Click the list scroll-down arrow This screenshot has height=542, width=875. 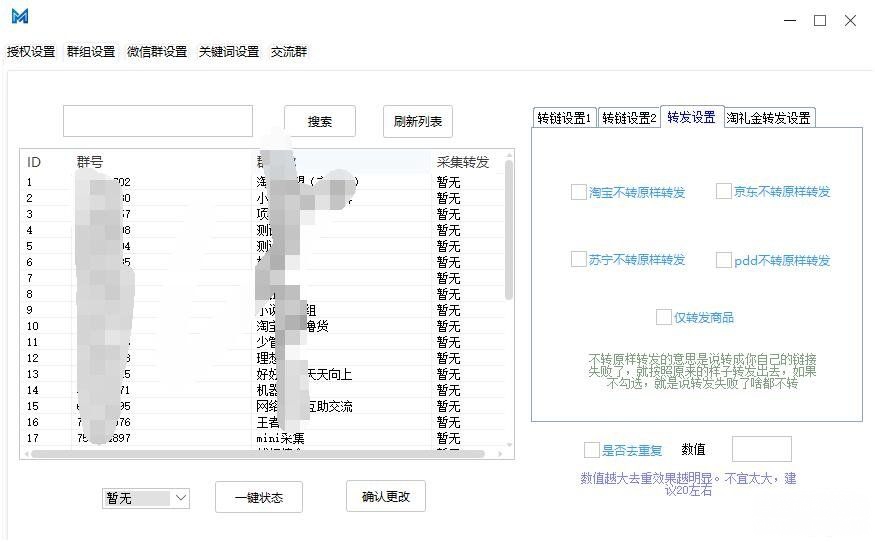[x=508, y=445]
